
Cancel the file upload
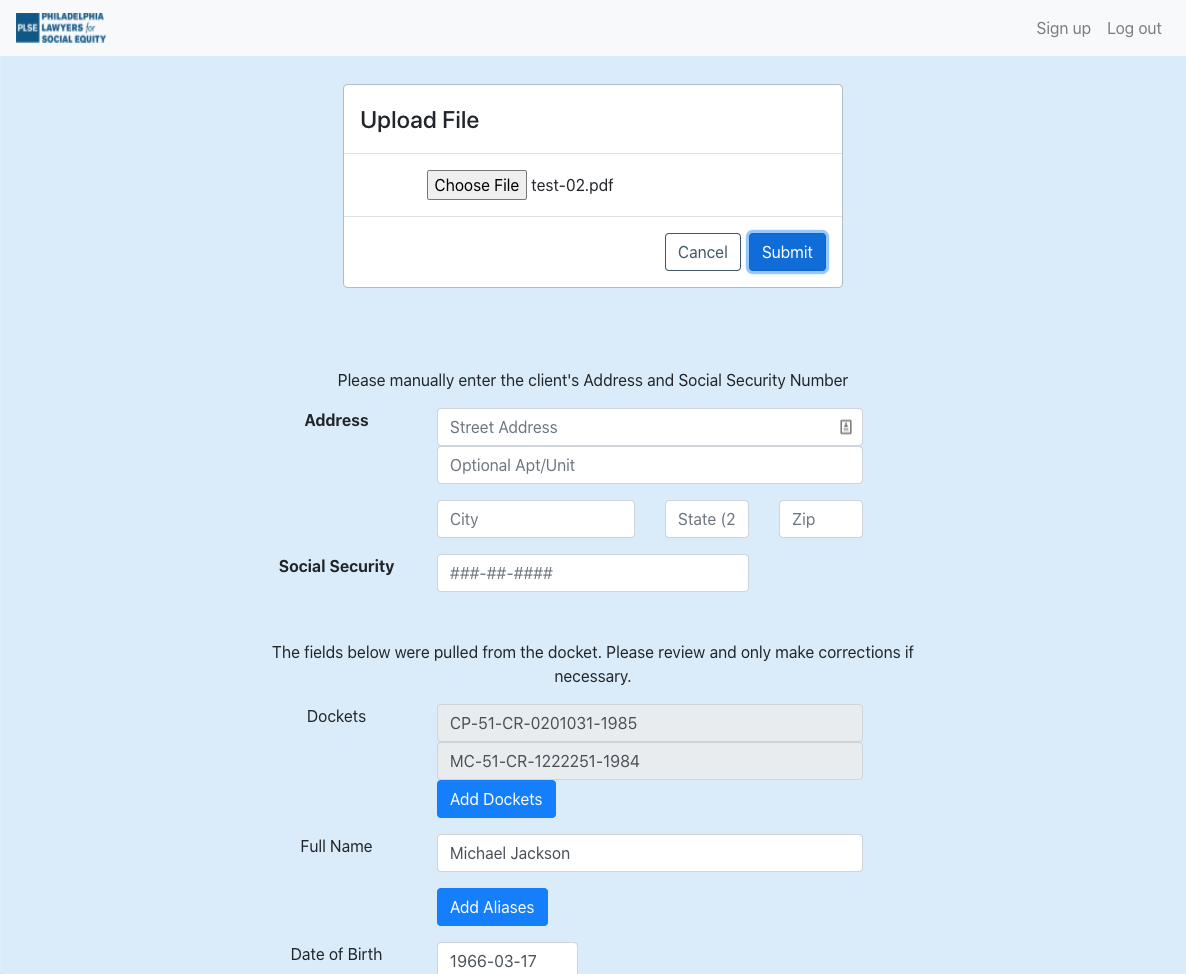tap(702, 252)
